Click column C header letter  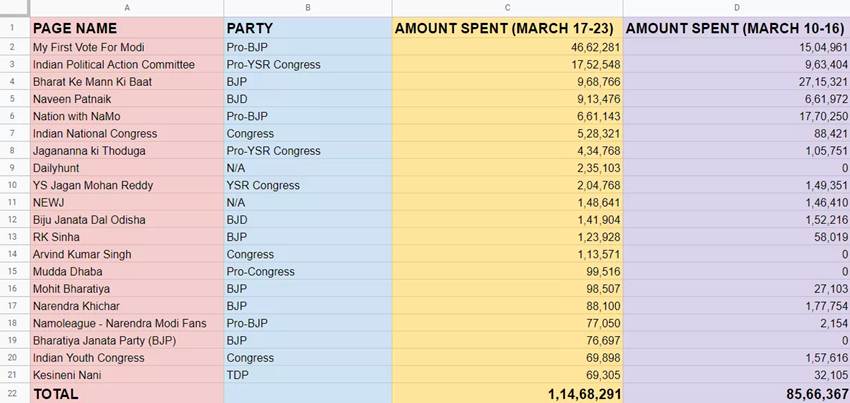508,8
